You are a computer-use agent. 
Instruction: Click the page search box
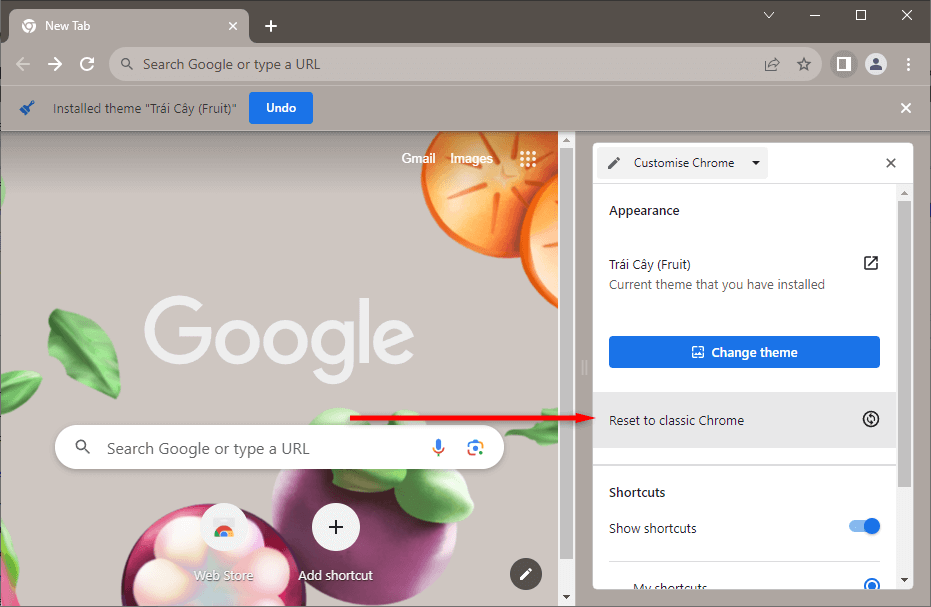279,447
